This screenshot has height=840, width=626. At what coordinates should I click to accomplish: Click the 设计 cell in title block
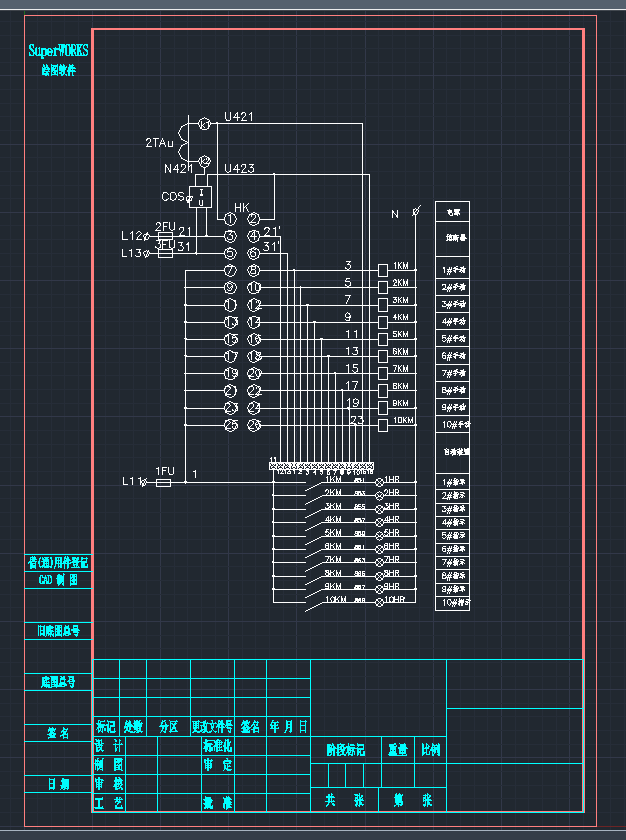[x=109, y=746]
